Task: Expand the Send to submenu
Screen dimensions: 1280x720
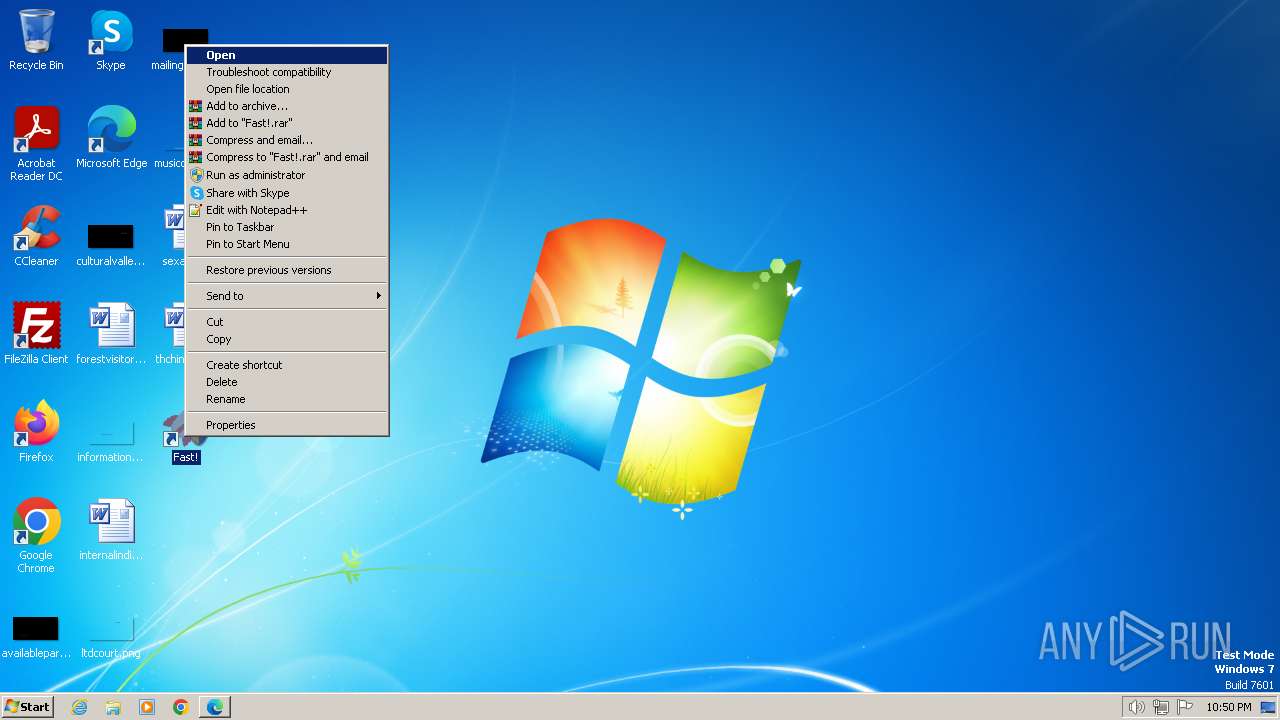Action: 287,296
